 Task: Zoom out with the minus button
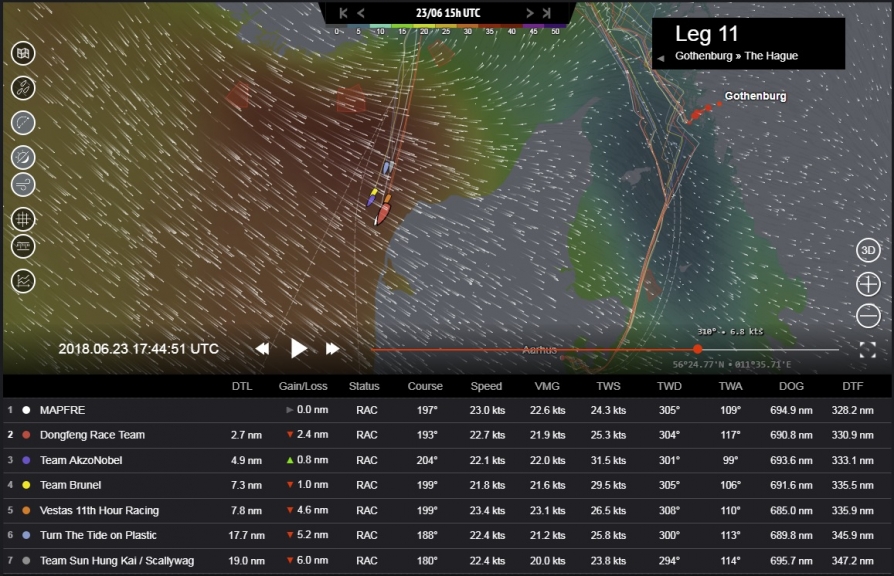(x=868, y=315)
